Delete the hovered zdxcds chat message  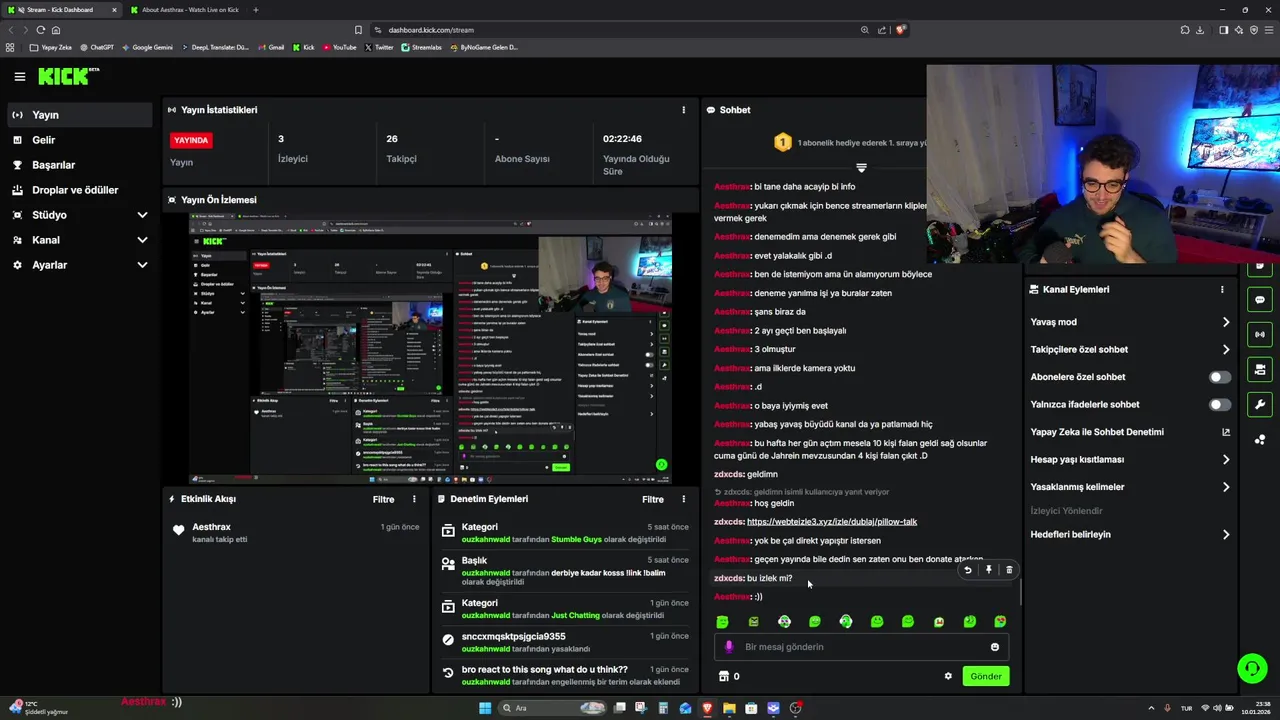point(1009,570)
